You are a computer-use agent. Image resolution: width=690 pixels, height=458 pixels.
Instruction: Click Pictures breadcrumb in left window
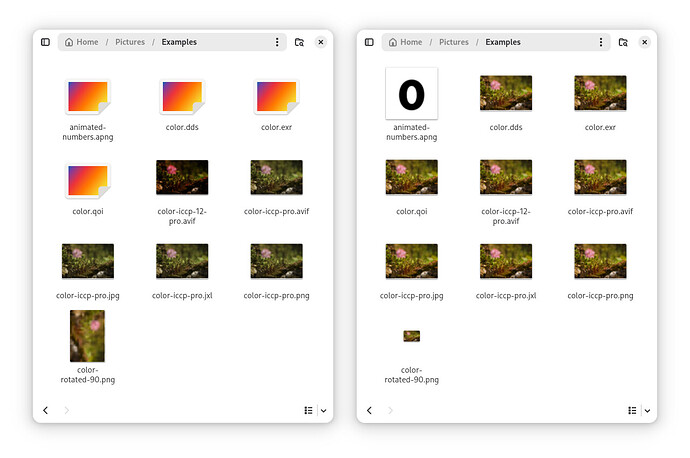(x=130, y=42)
